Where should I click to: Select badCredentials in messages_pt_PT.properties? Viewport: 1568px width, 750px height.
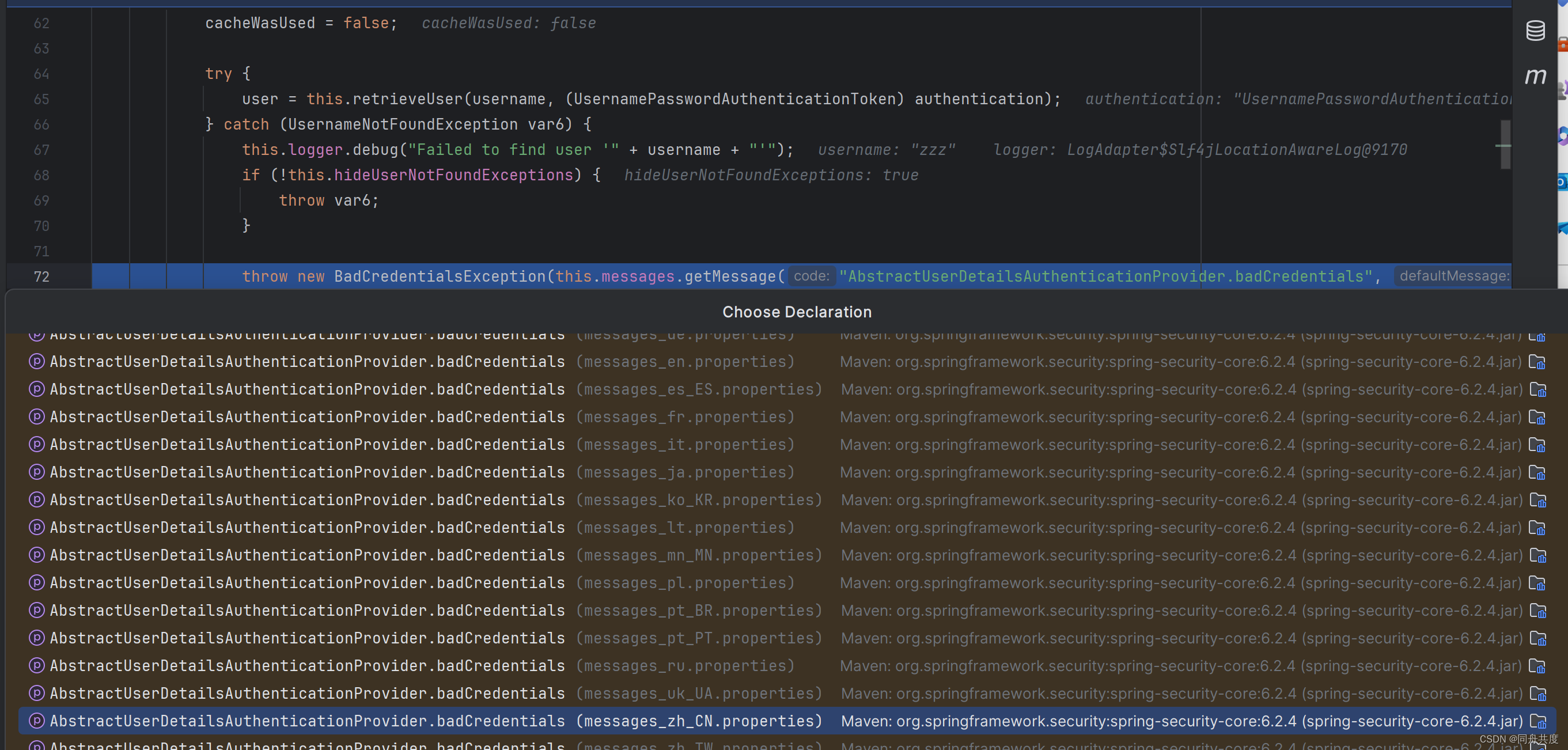point(787,638)
